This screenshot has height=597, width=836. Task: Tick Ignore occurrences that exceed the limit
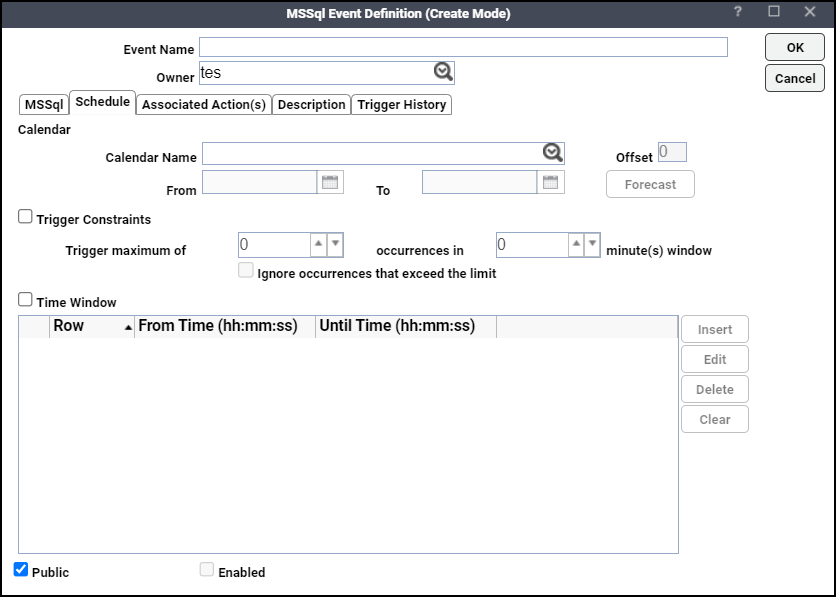click(x=246, y=270)
